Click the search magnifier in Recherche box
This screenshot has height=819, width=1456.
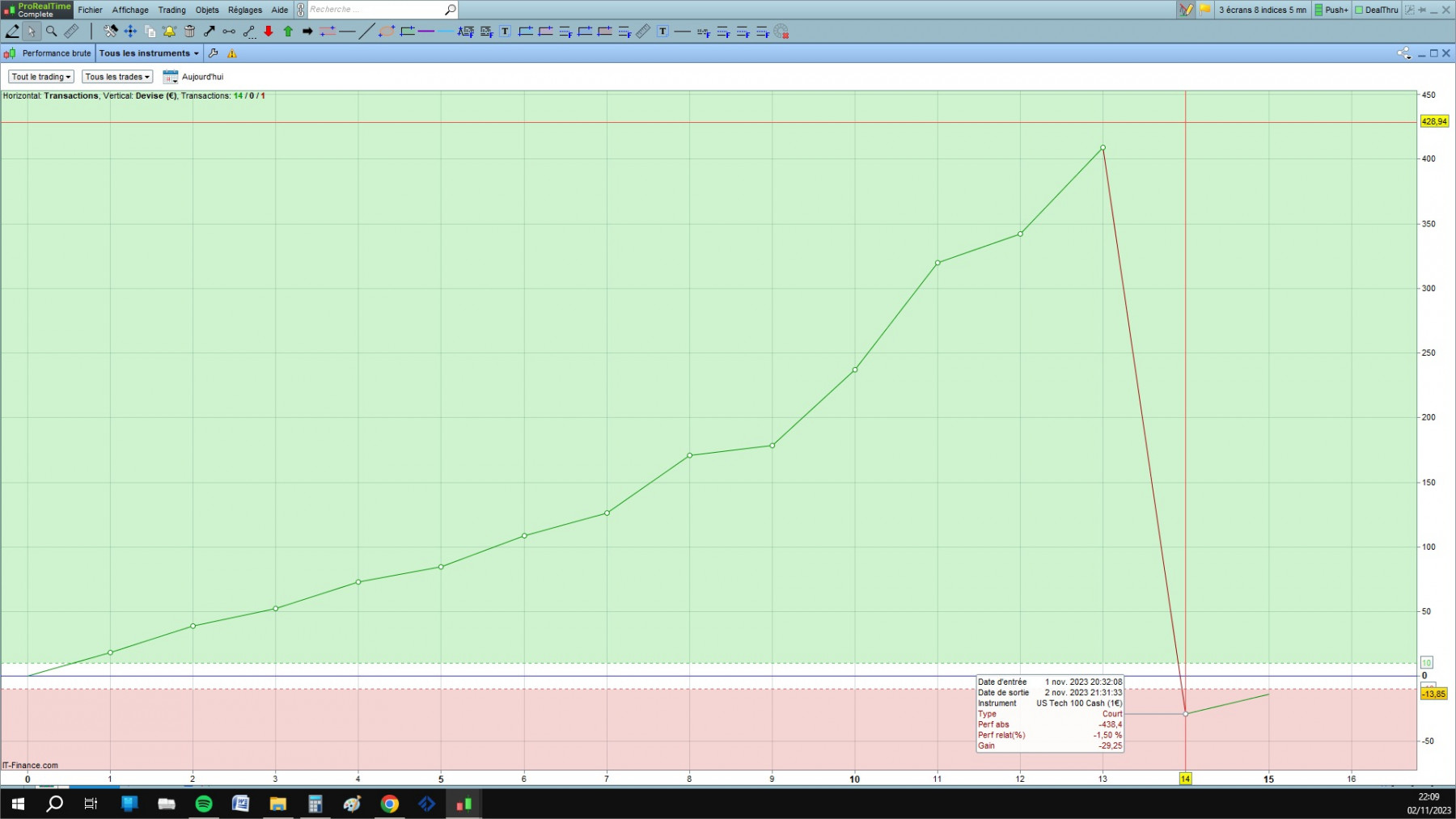click(x=451, y=10)
